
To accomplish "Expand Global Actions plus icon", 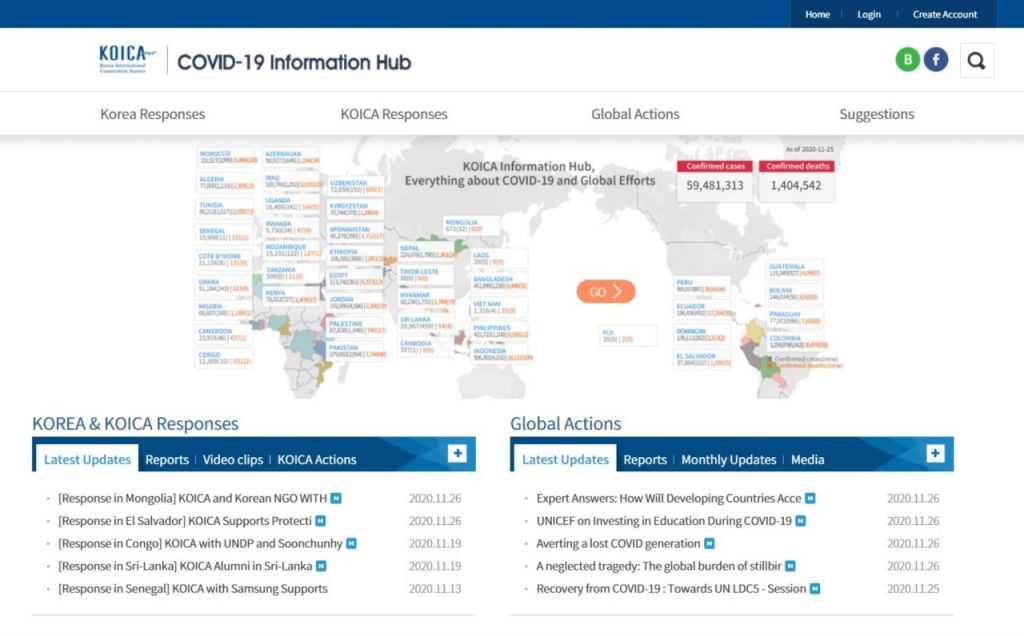I will tap(935, 454).
